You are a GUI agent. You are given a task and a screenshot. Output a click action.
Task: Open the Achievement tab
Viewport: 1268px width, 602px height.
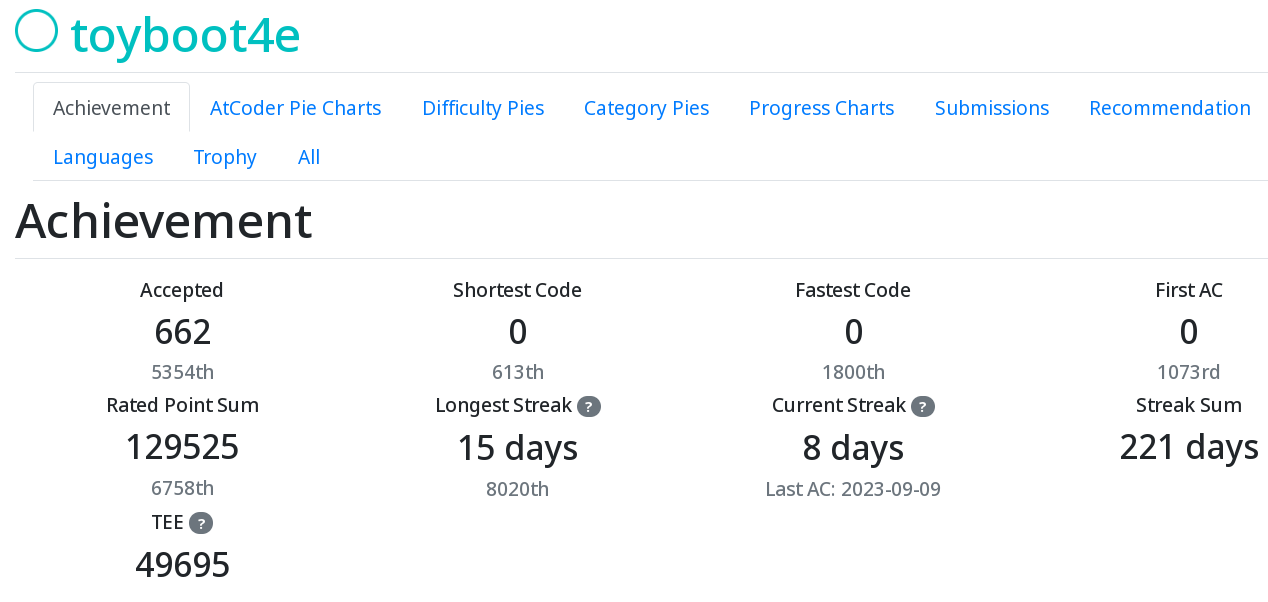(x=111, y=108)
